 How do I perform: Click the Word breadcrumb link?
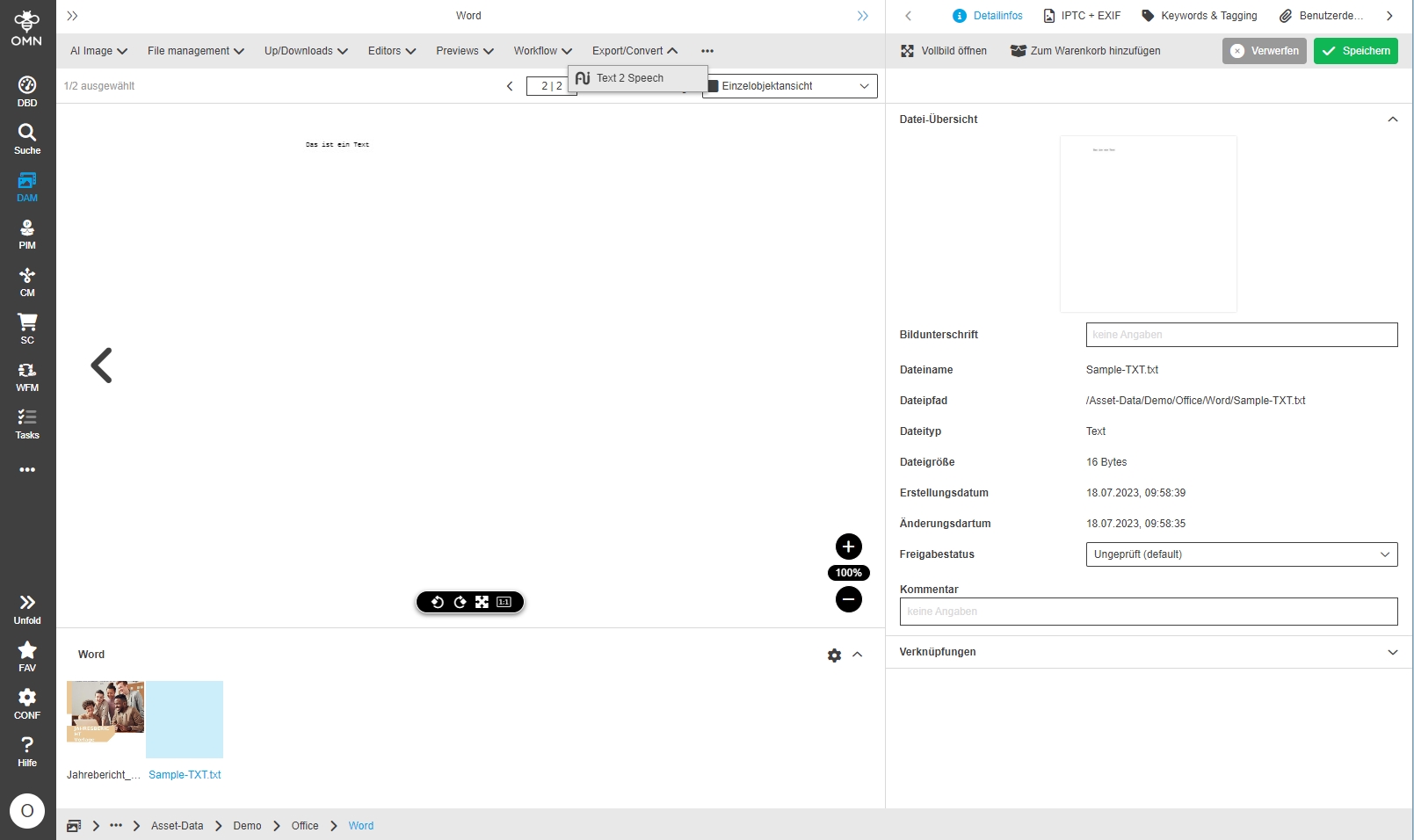(x=361, y=826)
